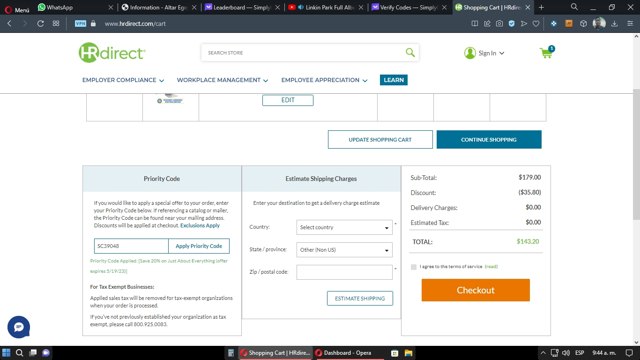
Task: Click Continue Shopping
Action: pos(489,140)
